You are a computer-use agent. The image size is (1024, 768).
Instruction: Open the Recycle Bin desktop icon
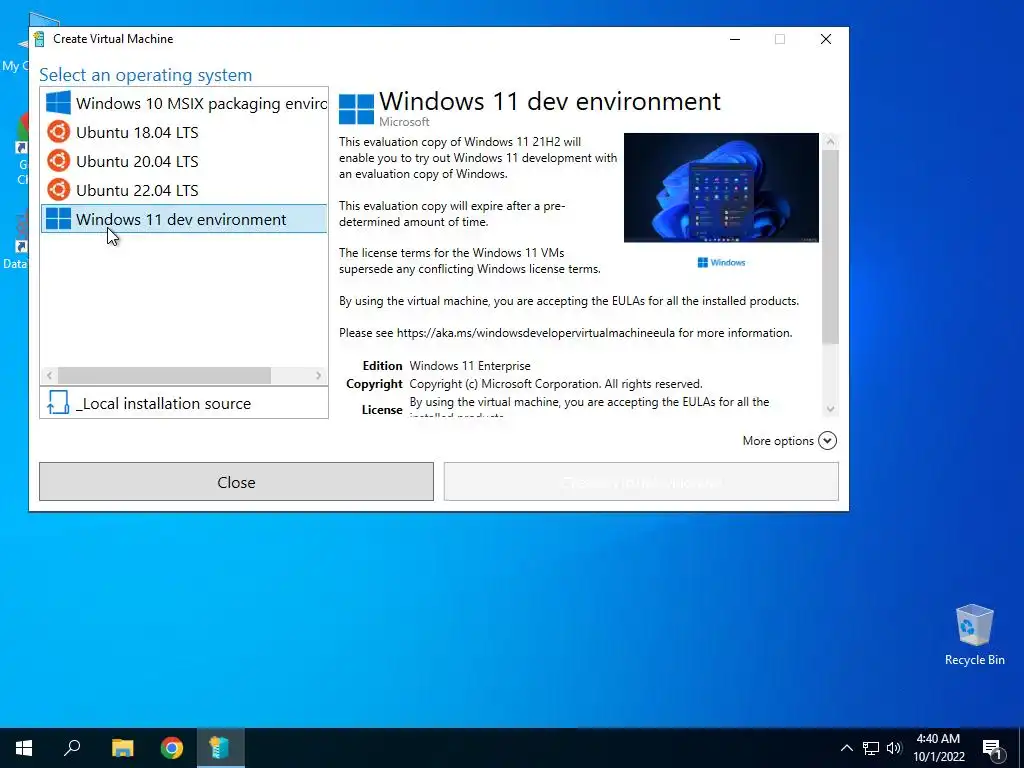(974, 635)
